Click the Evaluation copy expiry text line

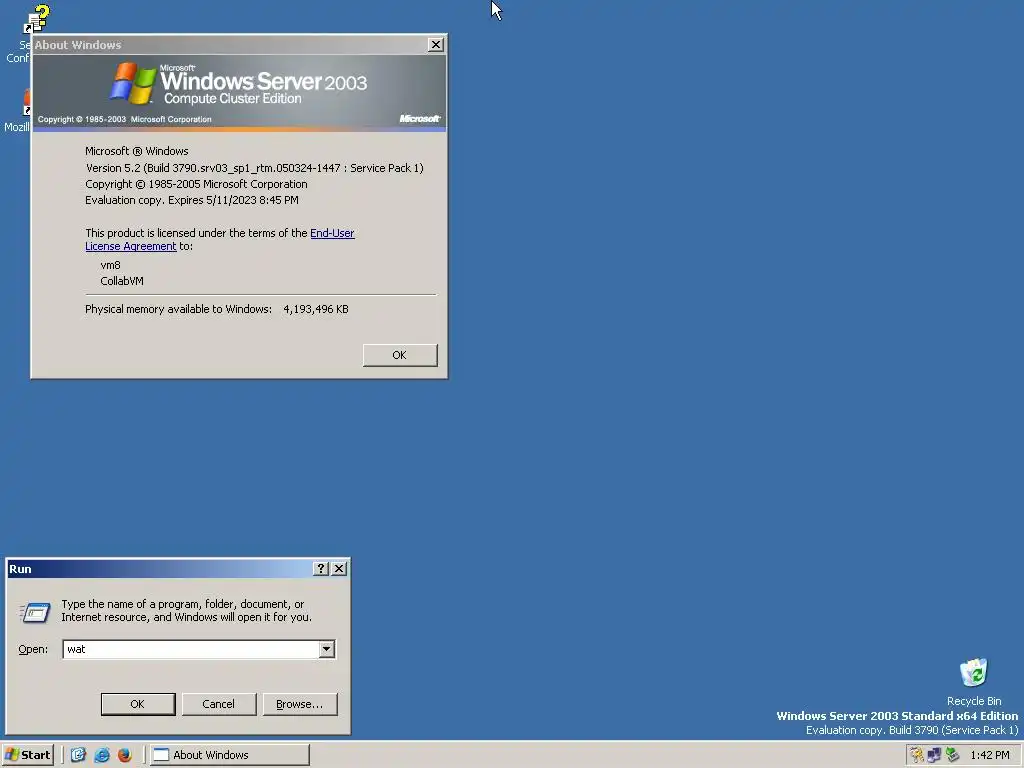(x=192, y=200)
